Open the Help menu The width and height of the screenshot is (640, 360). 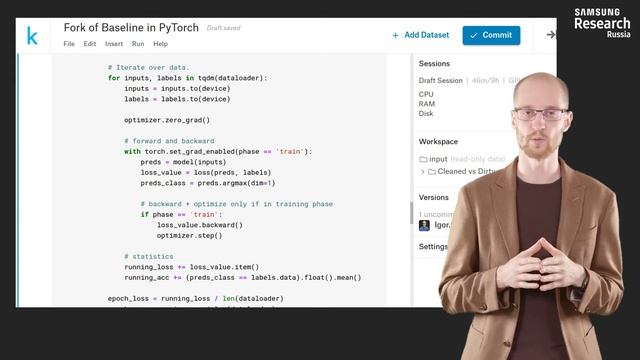160,44
